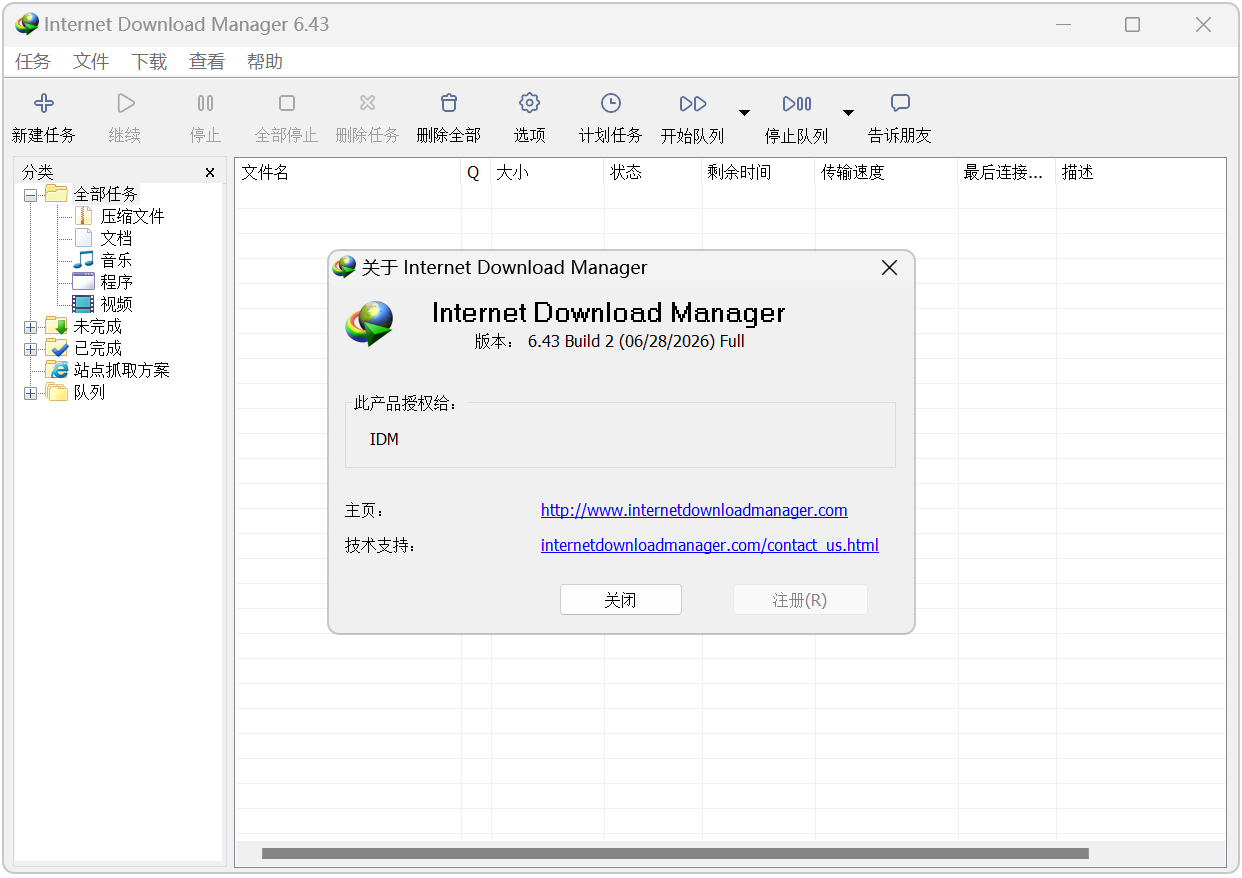Sort by 状态 column header

coord(653,173)
